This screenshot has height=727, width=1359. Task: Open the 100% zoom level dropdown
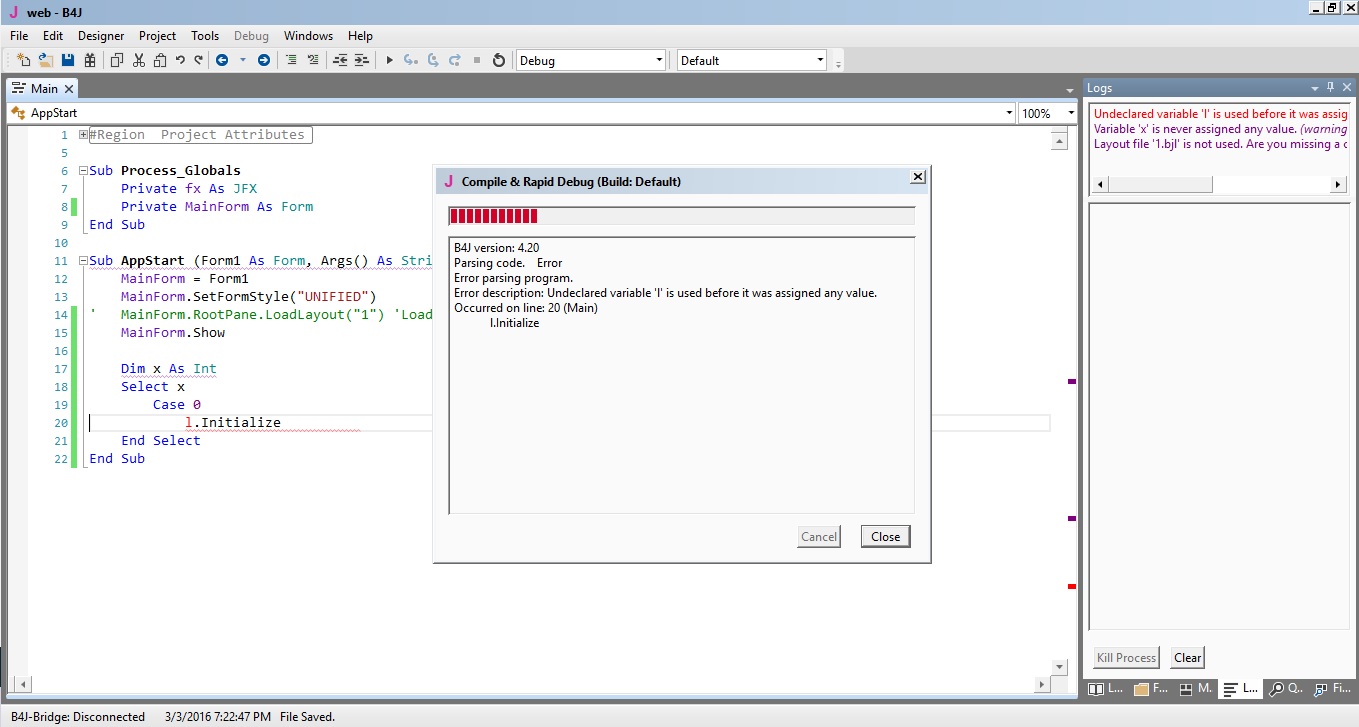(1070, 113)
